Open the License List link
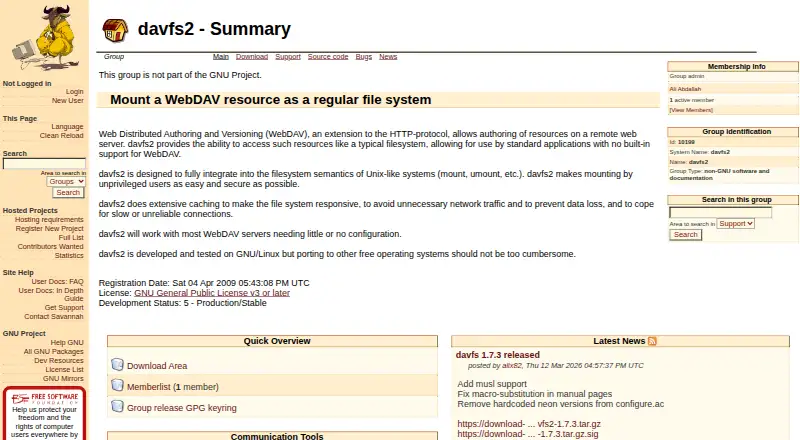 pos(64,370)
